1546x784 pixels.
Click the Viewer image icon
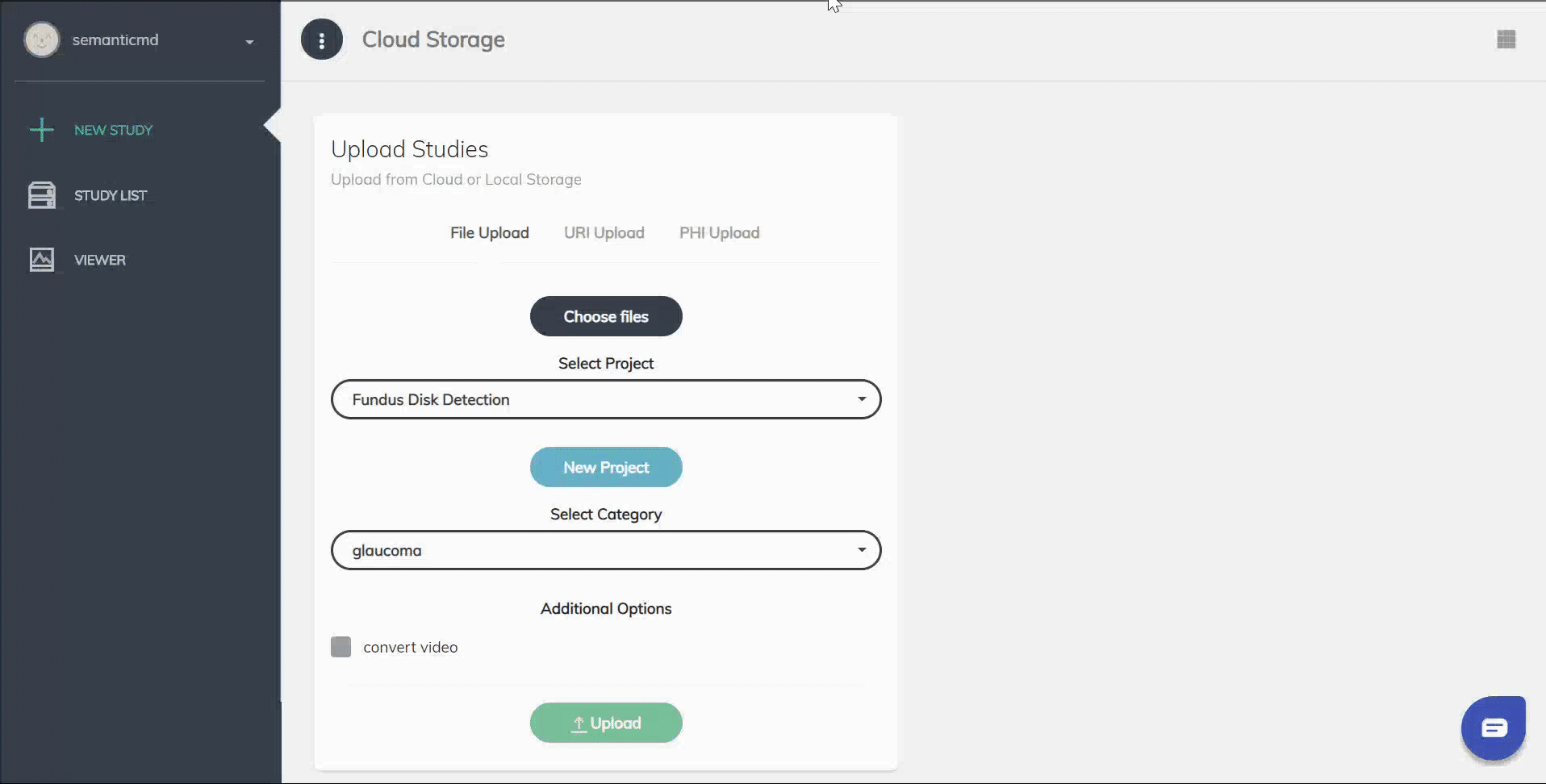click(x=41, y=260)
